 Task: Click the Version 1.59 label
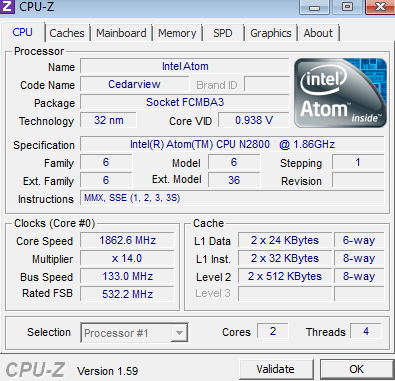(x=107, y=371)
